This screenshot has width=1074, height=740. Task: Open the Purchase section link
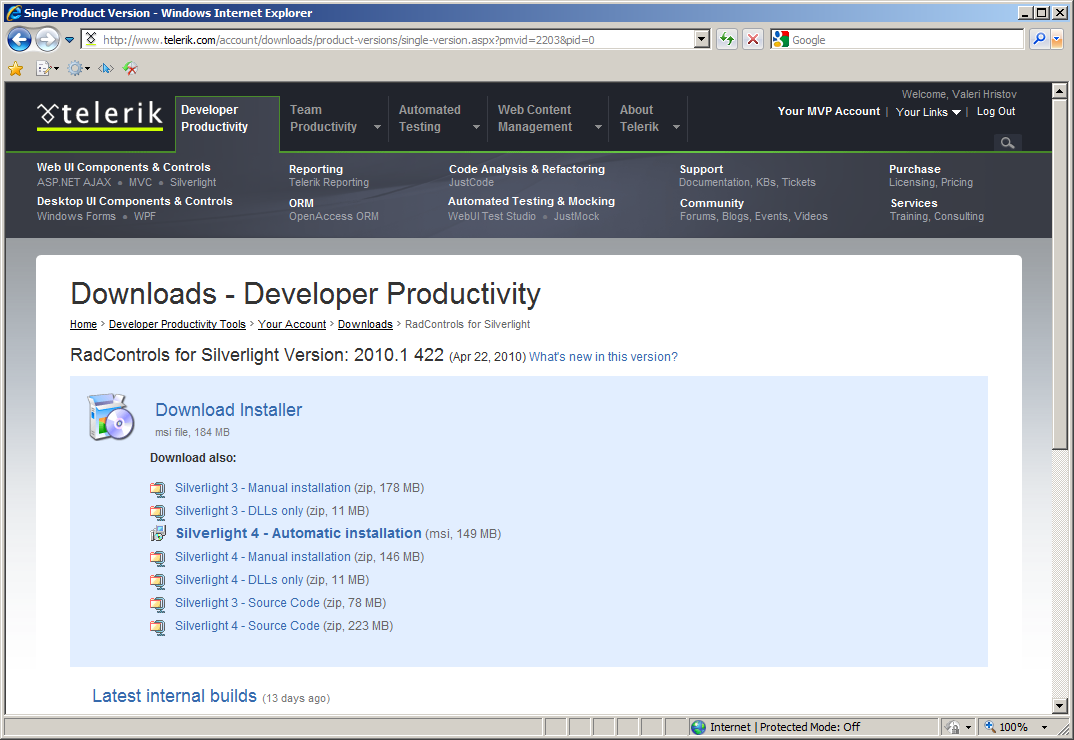[x=914, y=169]
